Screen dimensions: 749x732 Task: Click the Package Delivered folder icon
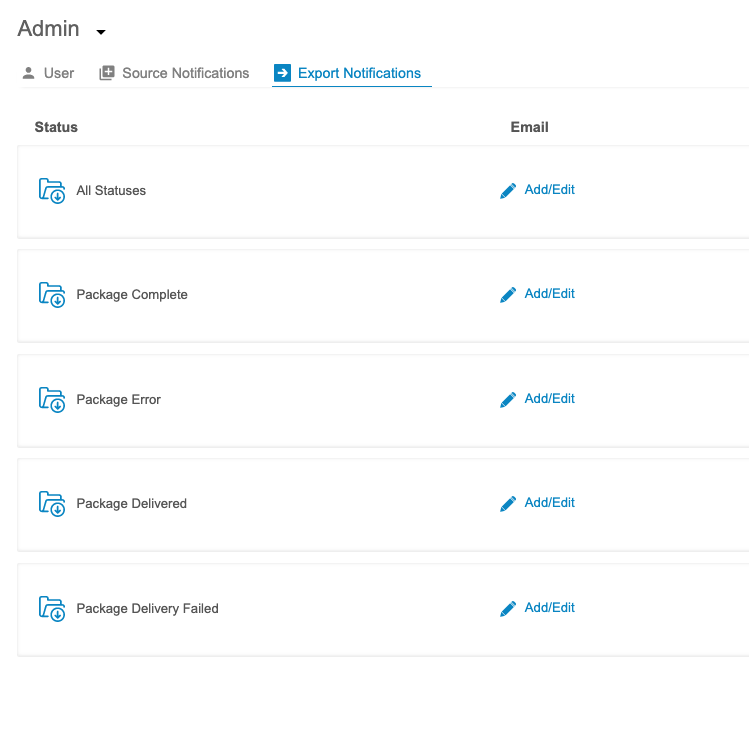pyautogui.click(x=51, y=503)
